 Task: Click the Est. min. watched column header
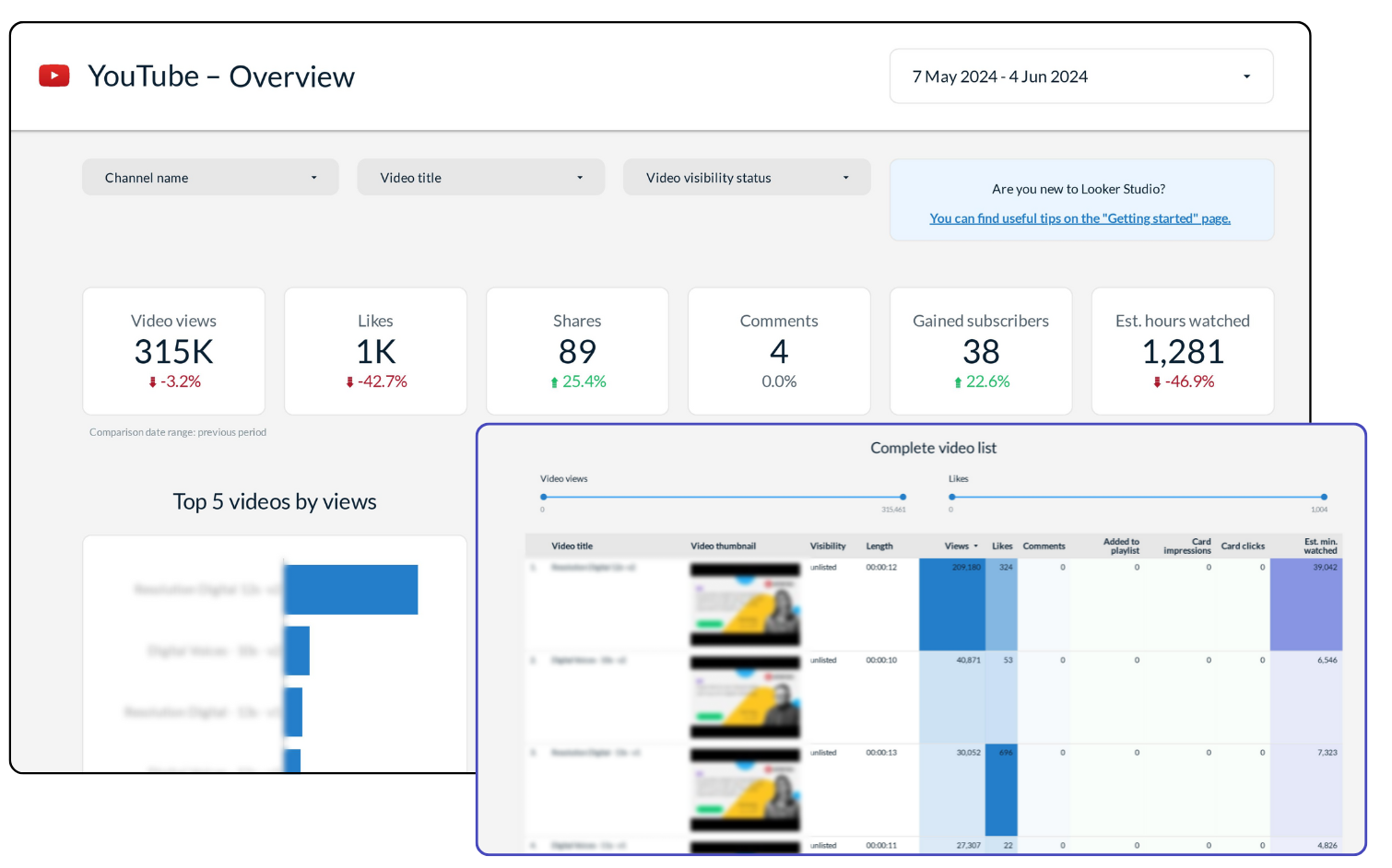point(1319,546)
